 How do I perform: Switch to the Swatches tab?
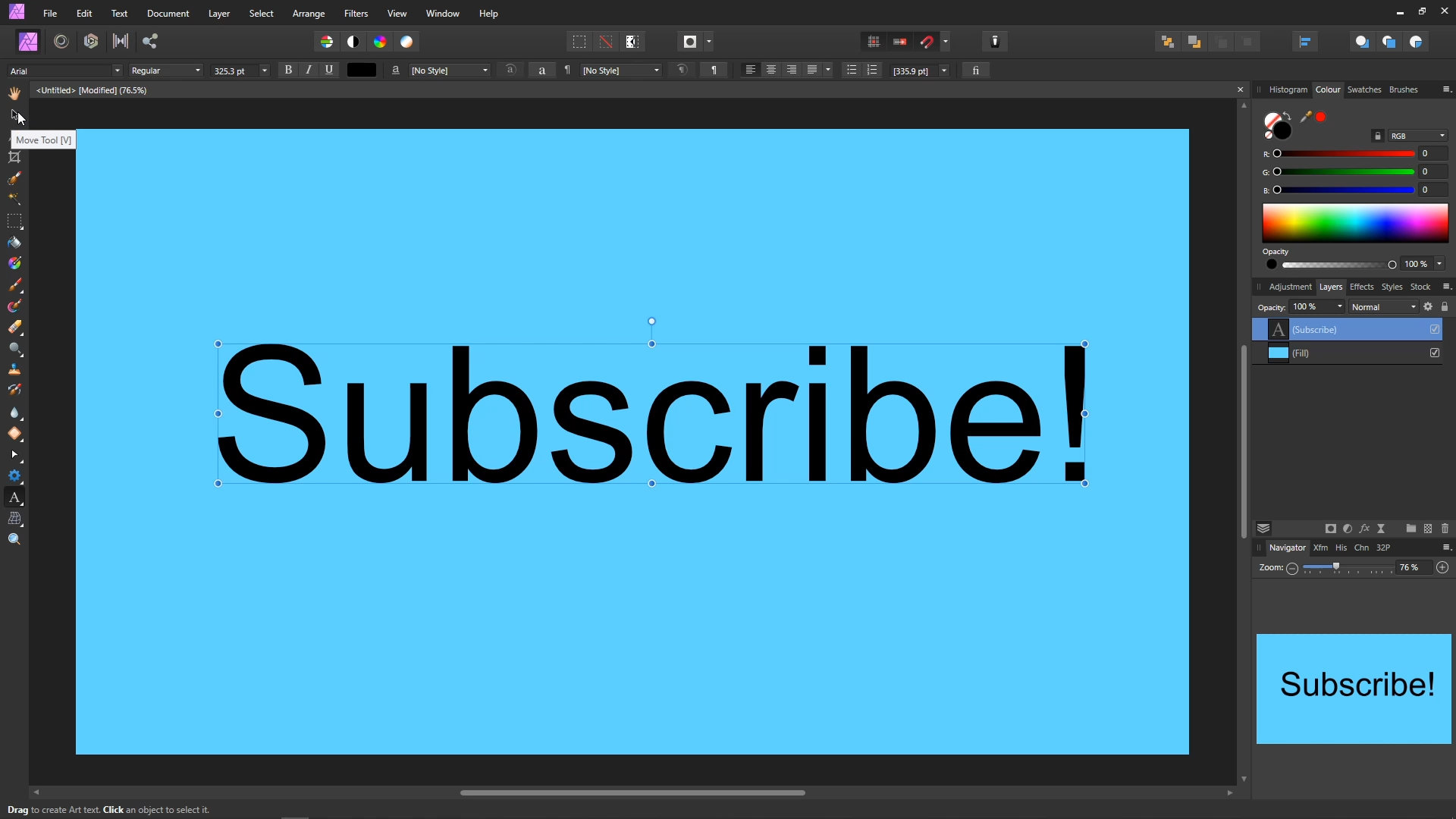[x=1363, y=89]
